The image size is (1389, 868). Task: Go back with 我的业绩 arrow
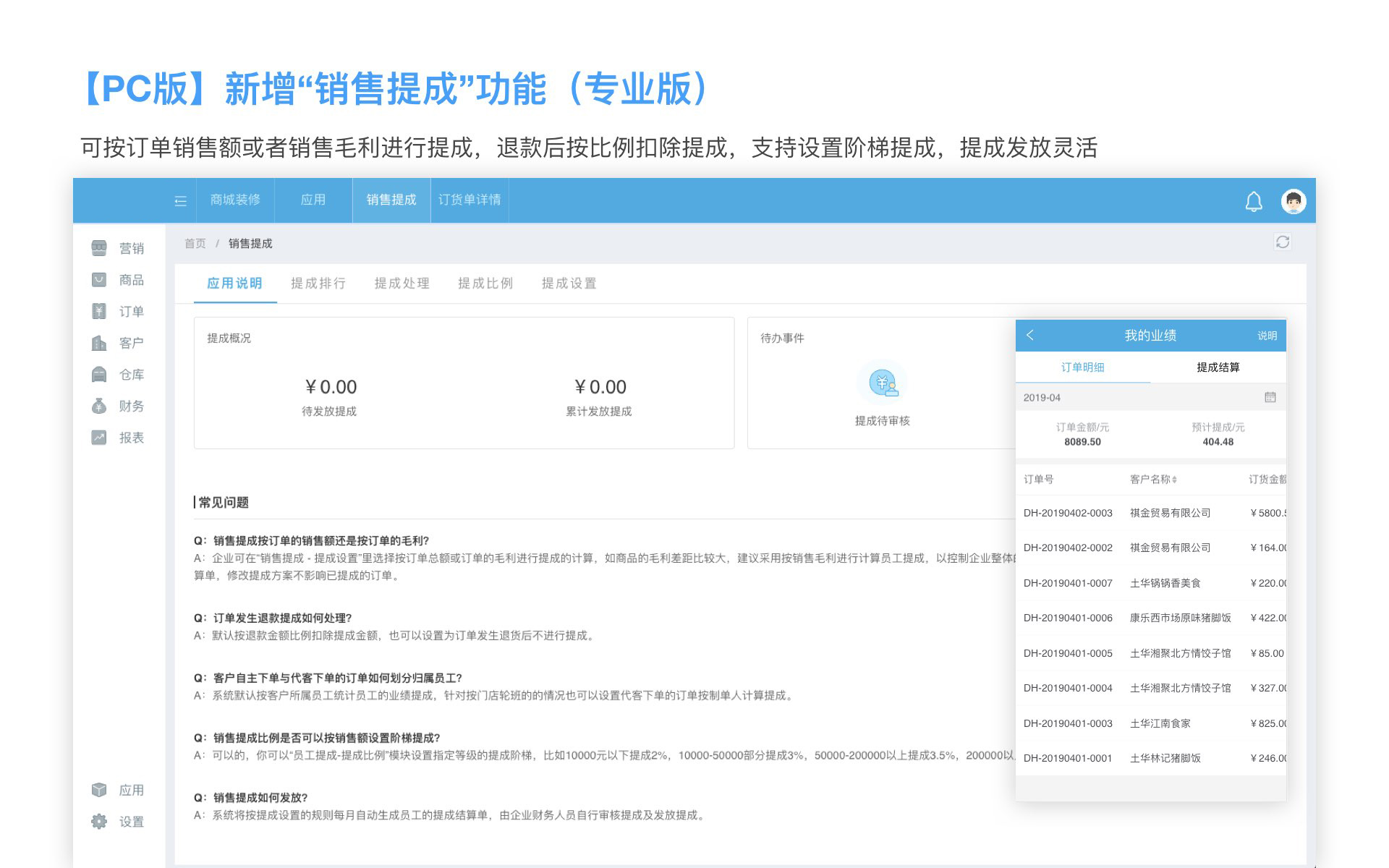coord(1030,335)
